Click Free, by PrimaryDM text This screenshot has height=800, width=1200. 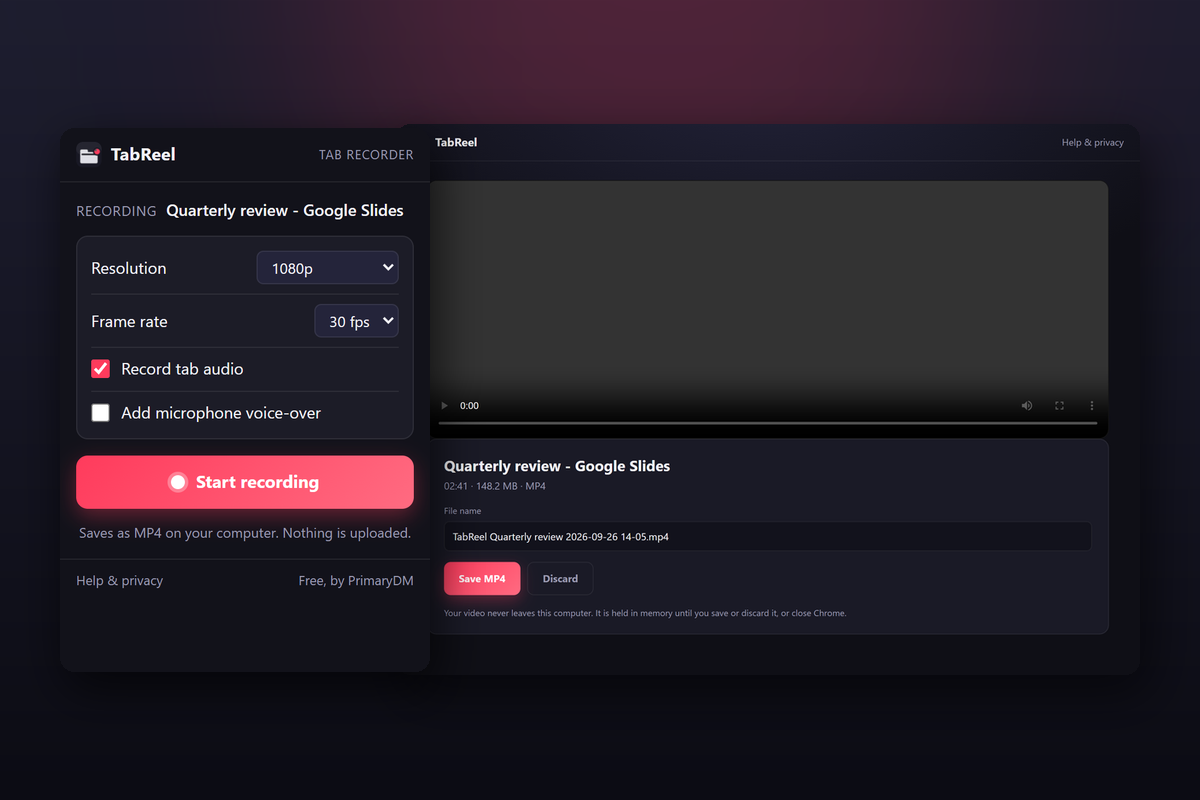356,581
